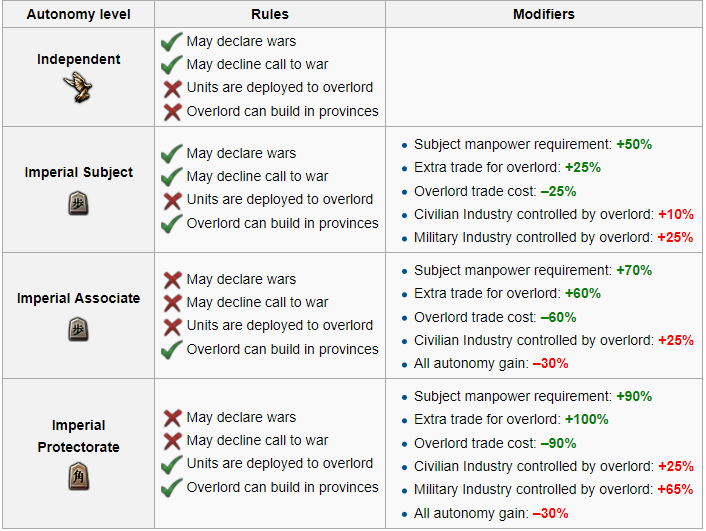706x531 pixels.
Task: Click green checkmark beside Imperial Associate's Overlord can build
Action: coord(171,349)
